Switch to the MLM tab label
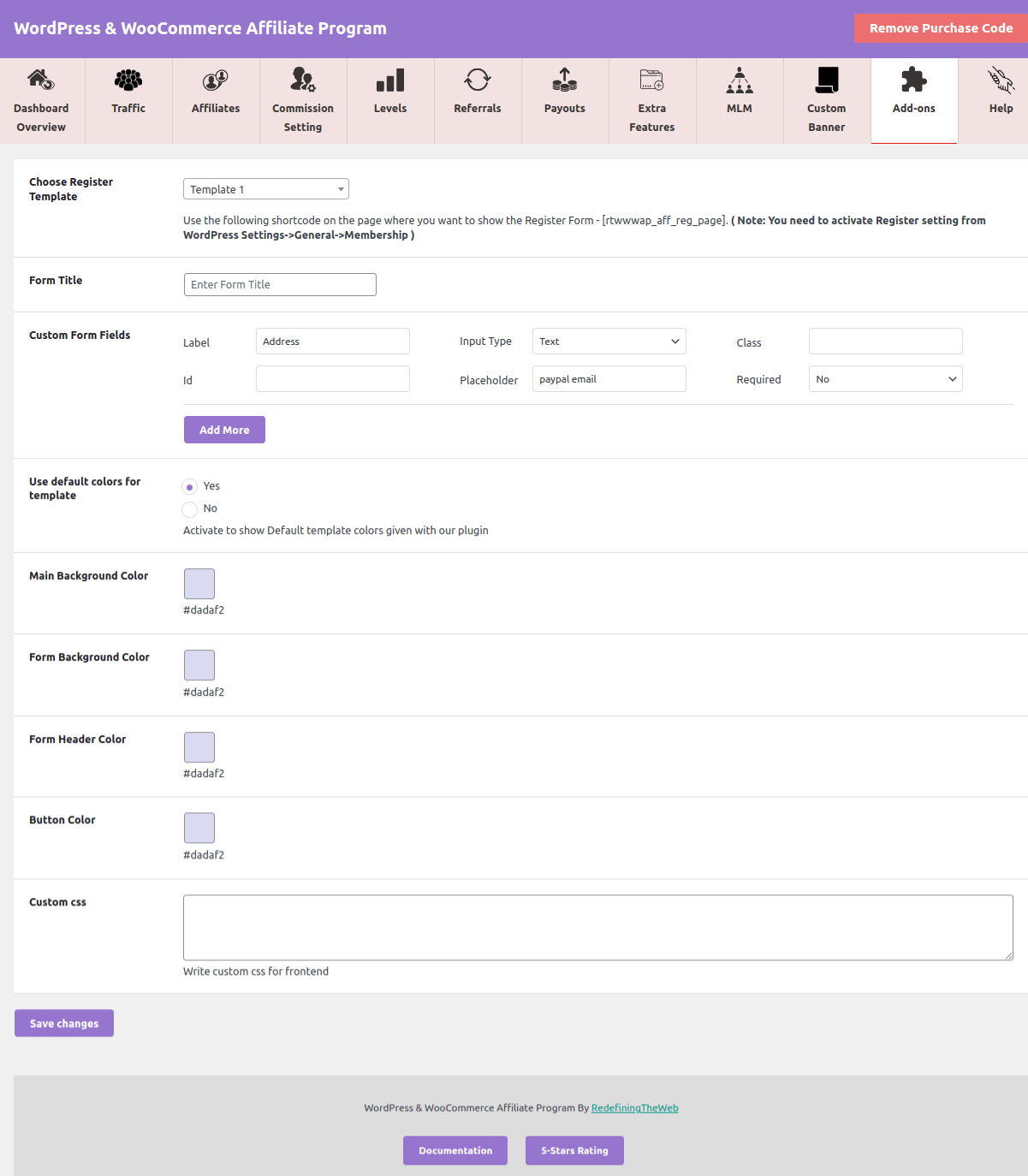 coord(740,109)
